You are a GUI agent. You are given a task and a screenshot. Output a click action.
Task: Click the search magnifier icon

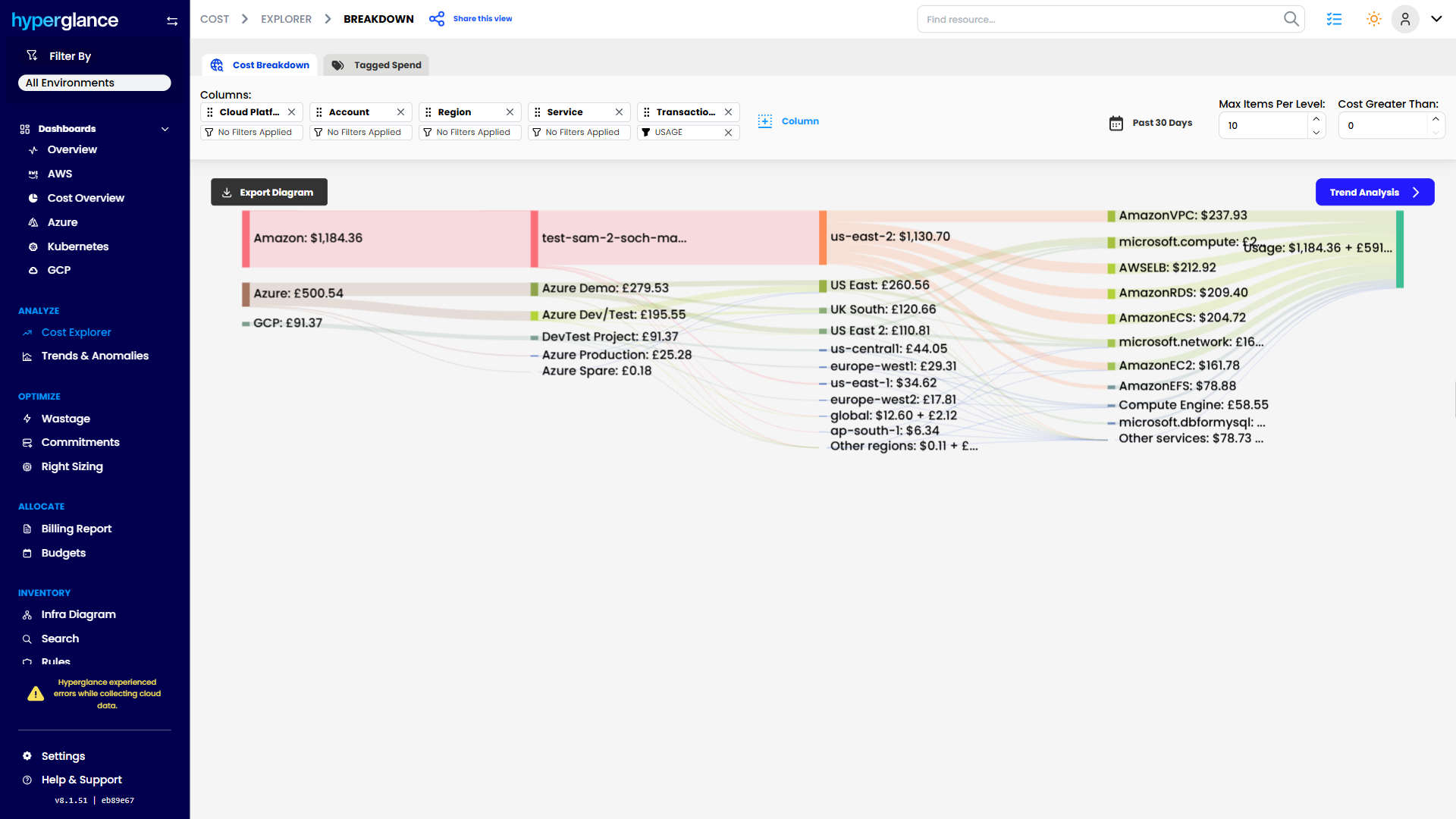pos(1291,19)
